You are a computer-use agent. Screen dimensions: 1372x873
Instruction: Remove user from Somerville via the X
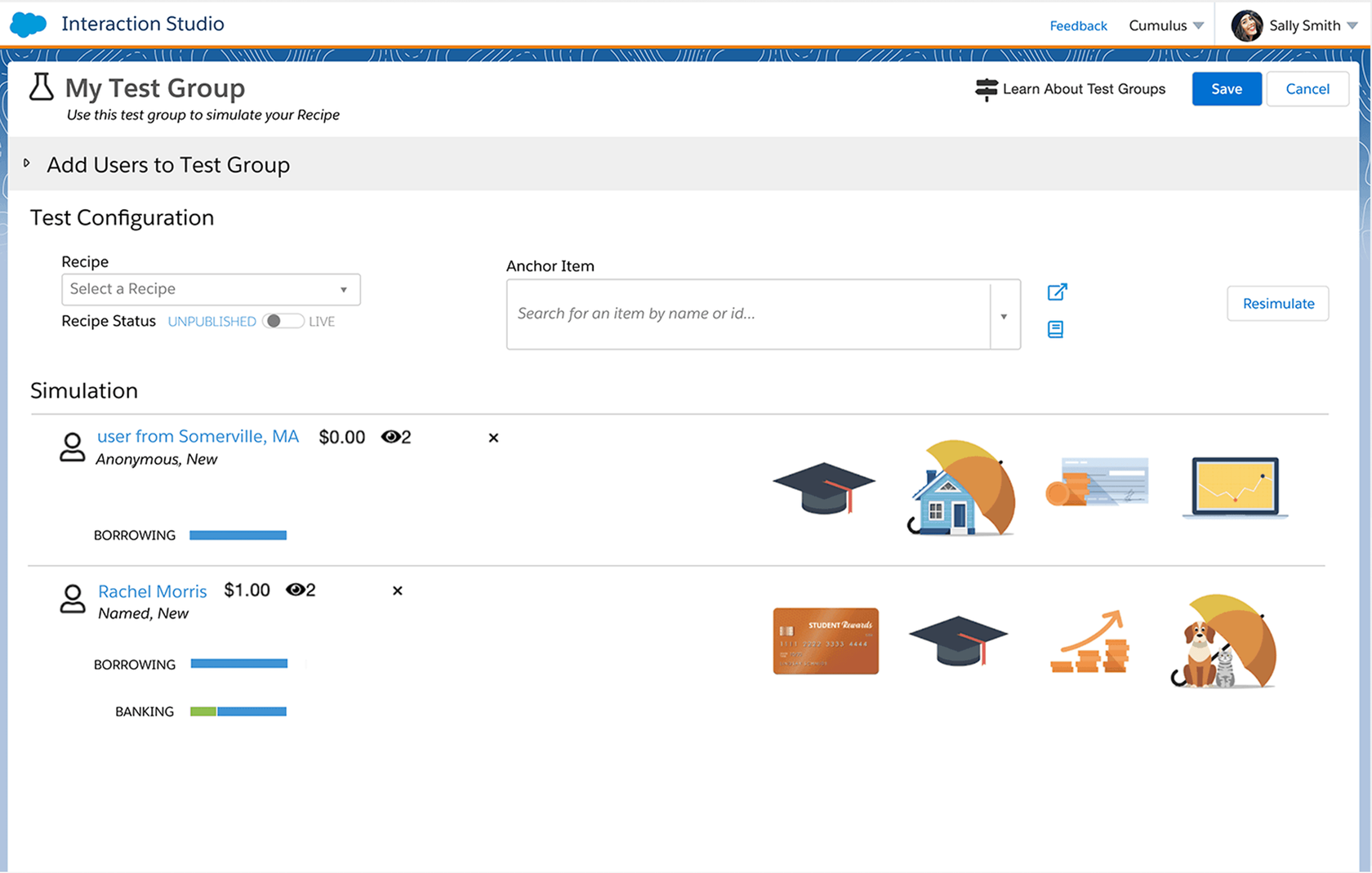(x=493, y=438)
